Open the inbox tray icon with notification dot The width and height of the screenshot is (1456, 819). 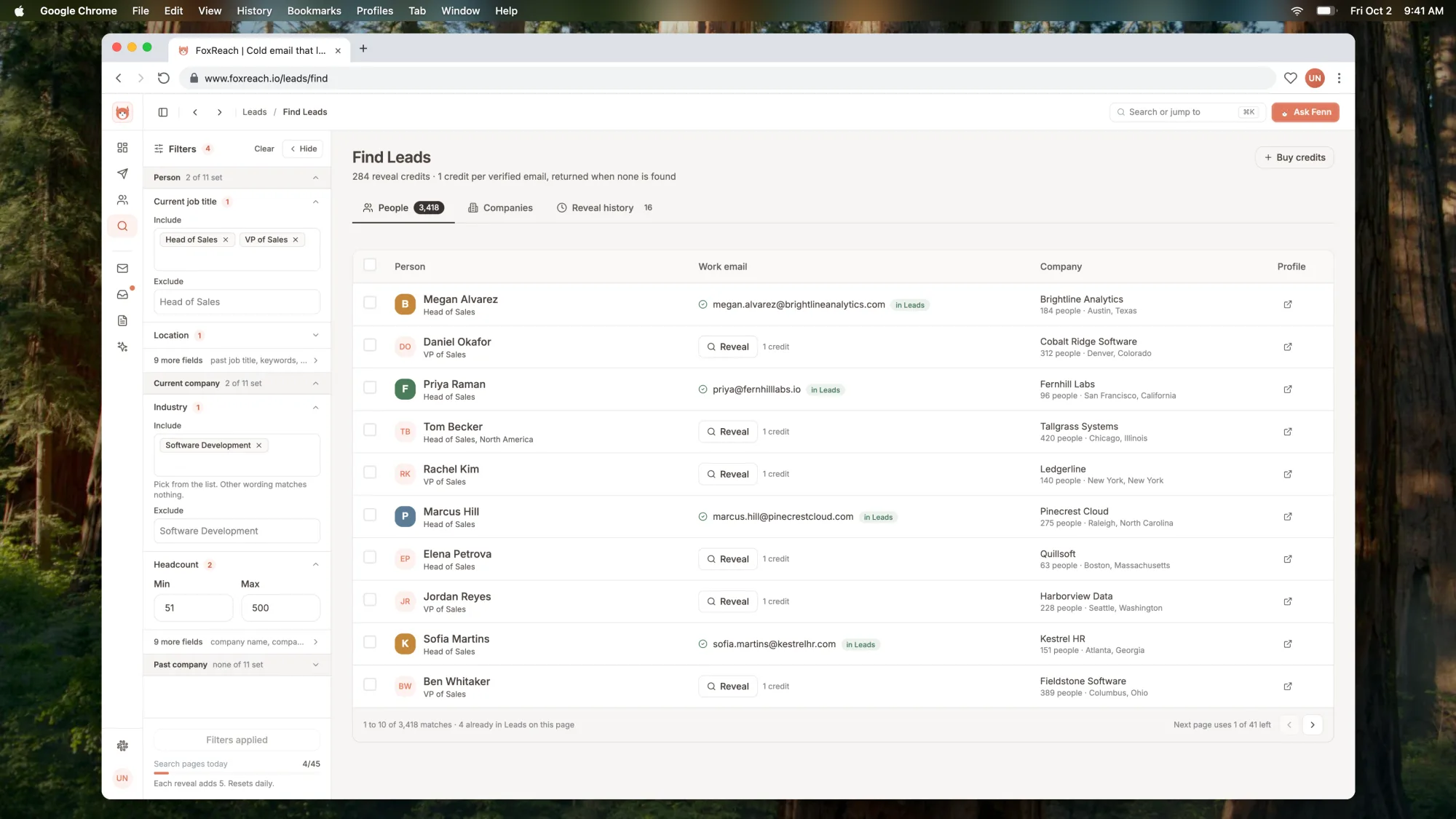click(122, 295)
